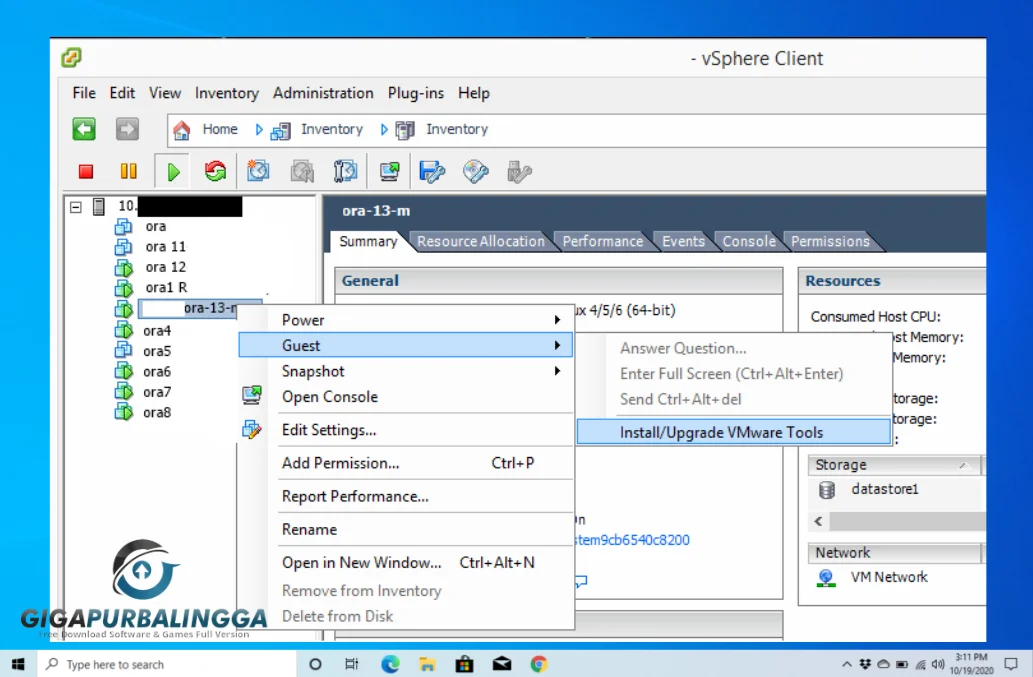
Task: Open the Plug-ins menu
Action: [416, 94]
